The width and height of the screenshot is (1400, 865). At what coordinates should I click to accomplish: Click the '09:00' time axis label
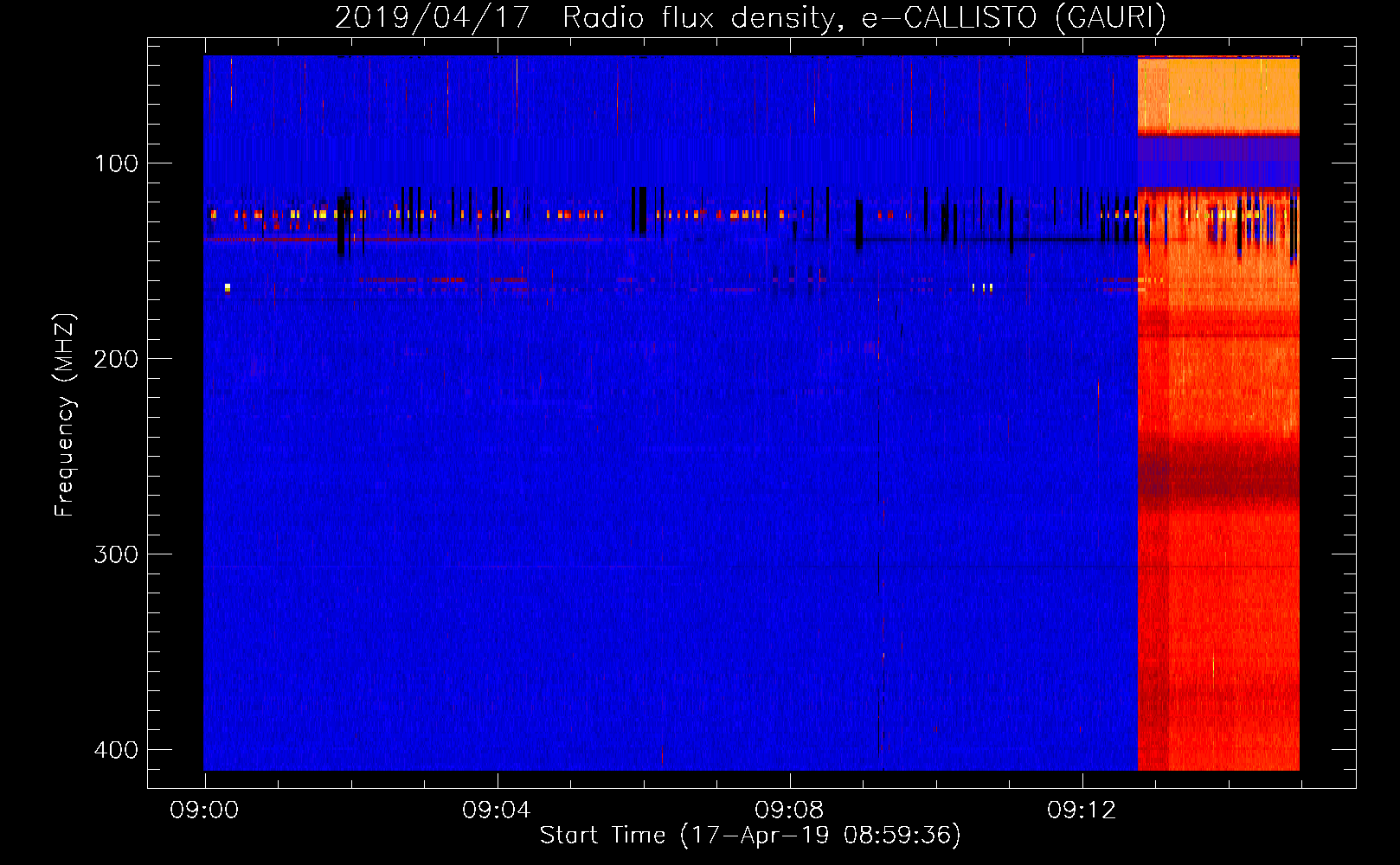coord(204,811)
